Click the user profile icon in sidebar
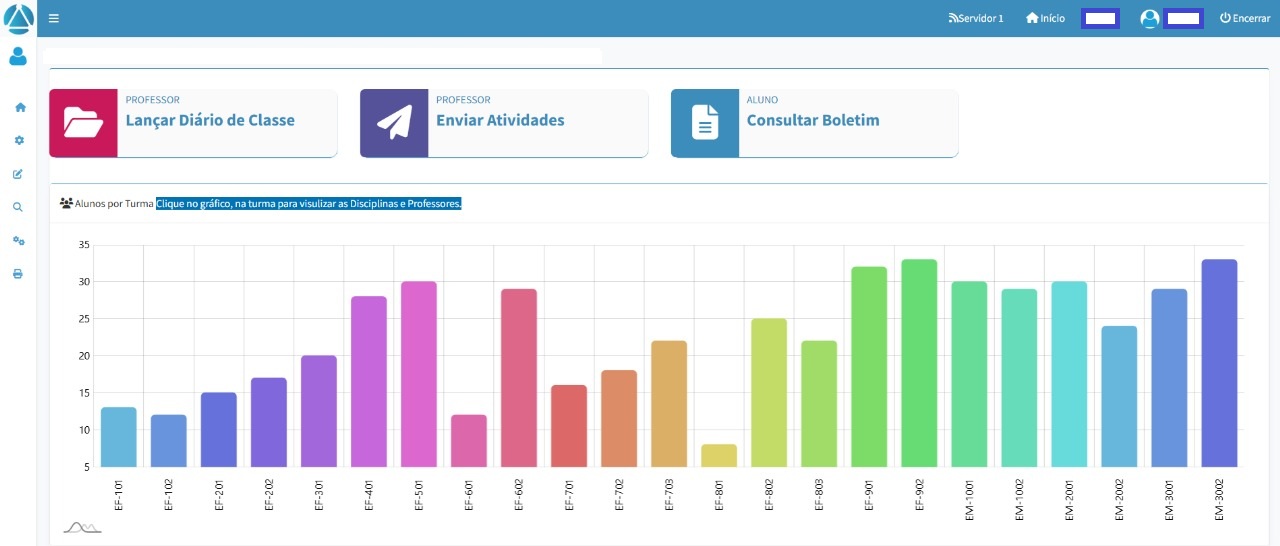This screenshot has height=546, width=1280. pyautogui.click(x=18, y=57)
